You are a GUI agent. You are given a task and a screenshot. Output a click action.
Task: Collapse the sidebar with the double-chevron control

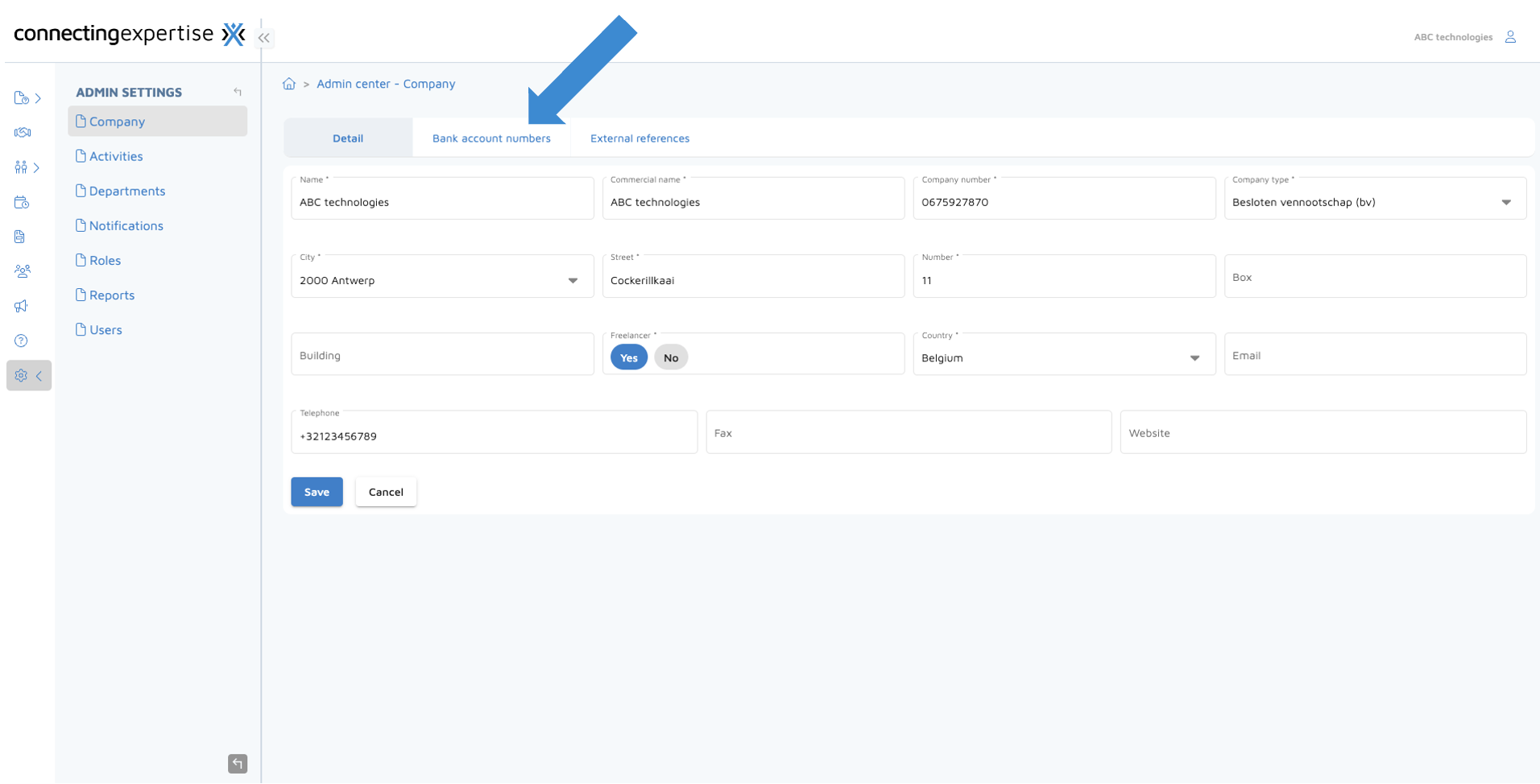tap(264, 37)
